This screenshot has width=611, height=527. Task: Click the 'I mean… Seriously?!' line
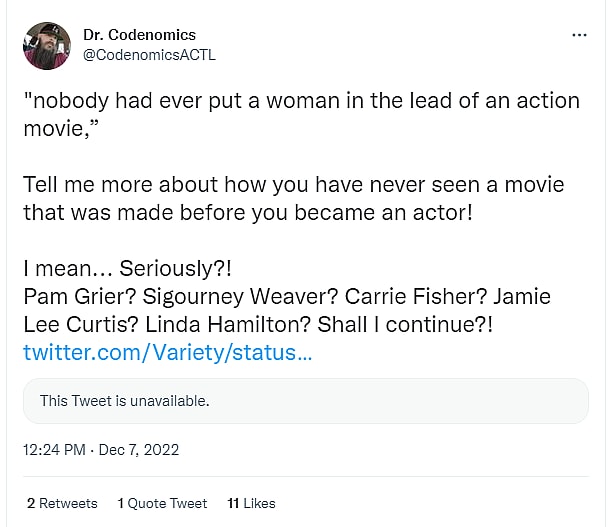(127, 269)
